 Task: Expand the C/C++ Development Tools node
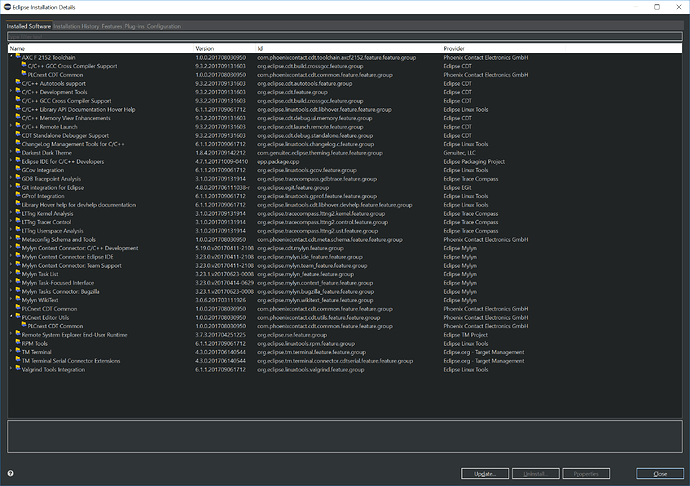coord(11,91)
